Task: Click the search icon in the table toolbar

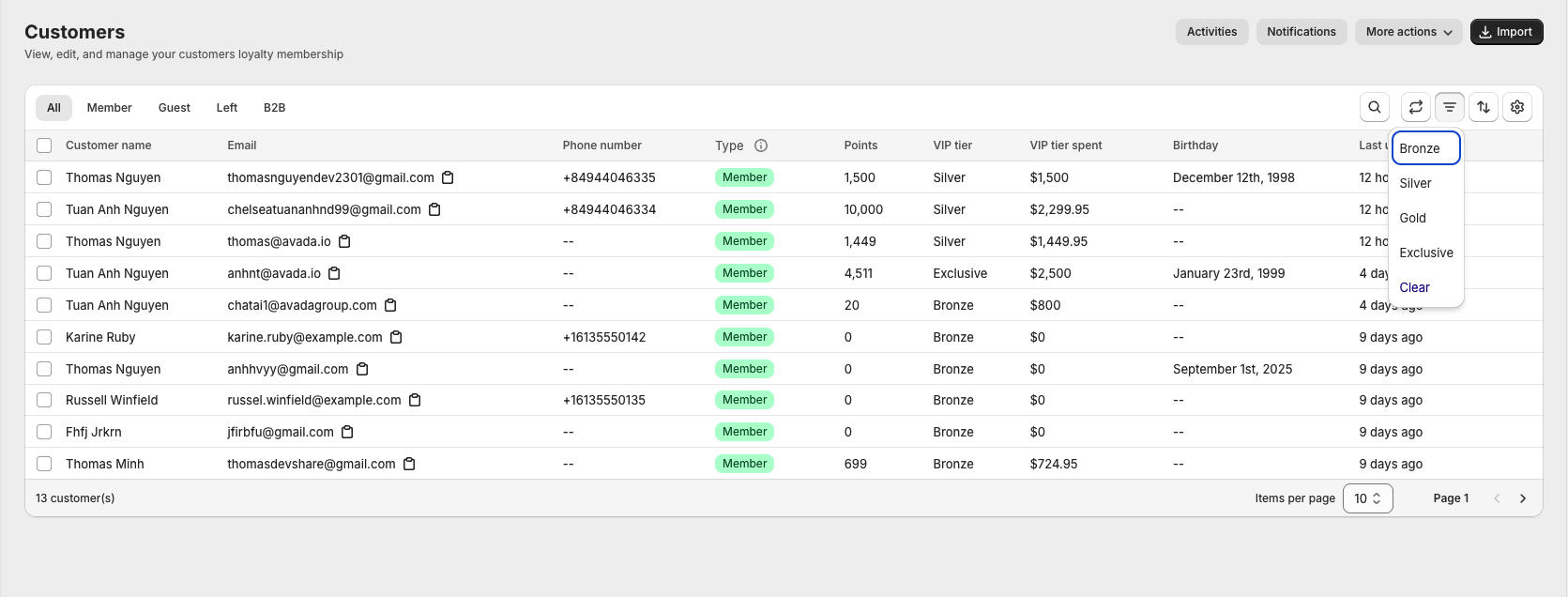Action: [x=1374, y=107]
